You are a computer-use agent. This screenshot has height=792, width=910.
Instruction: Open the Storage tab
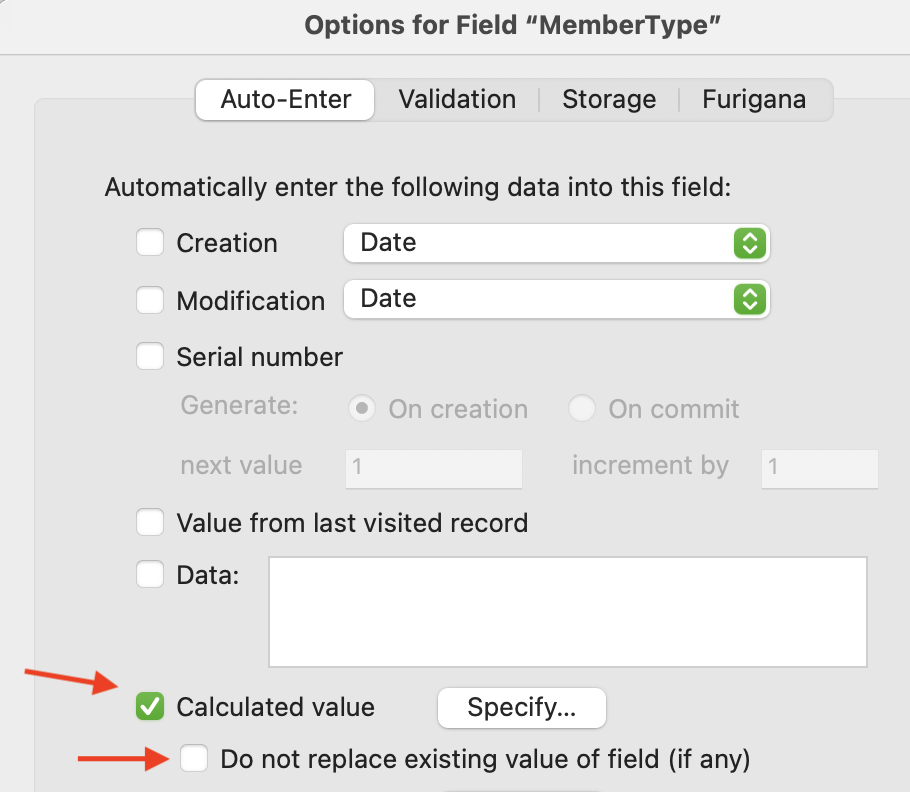(609, 100)
